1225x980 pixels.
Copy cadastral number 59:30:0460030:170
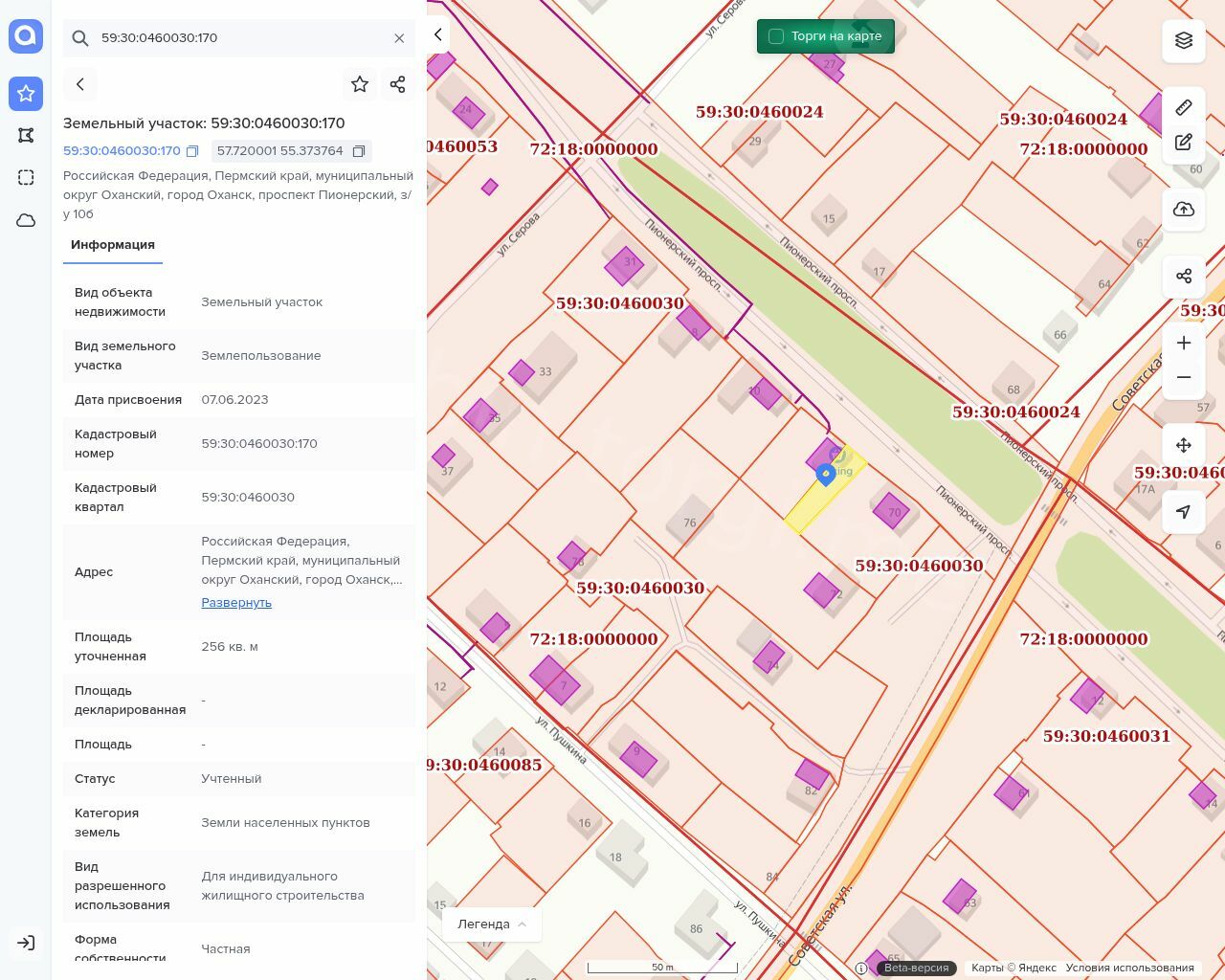click(x=192, y=151)
